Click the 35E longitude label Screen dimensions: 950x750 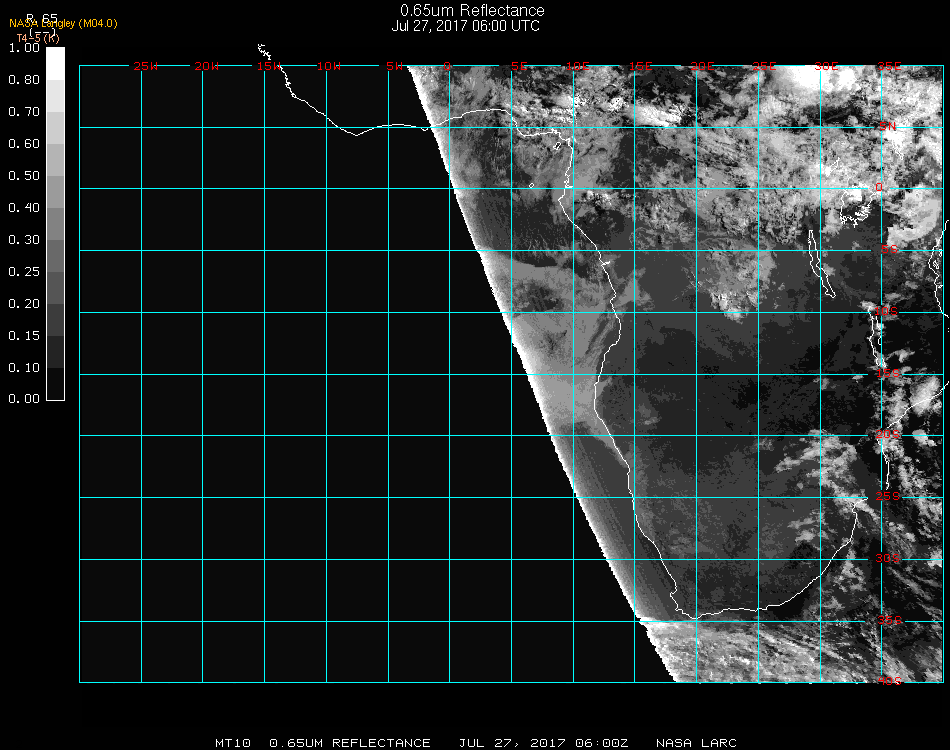point(889,66)
